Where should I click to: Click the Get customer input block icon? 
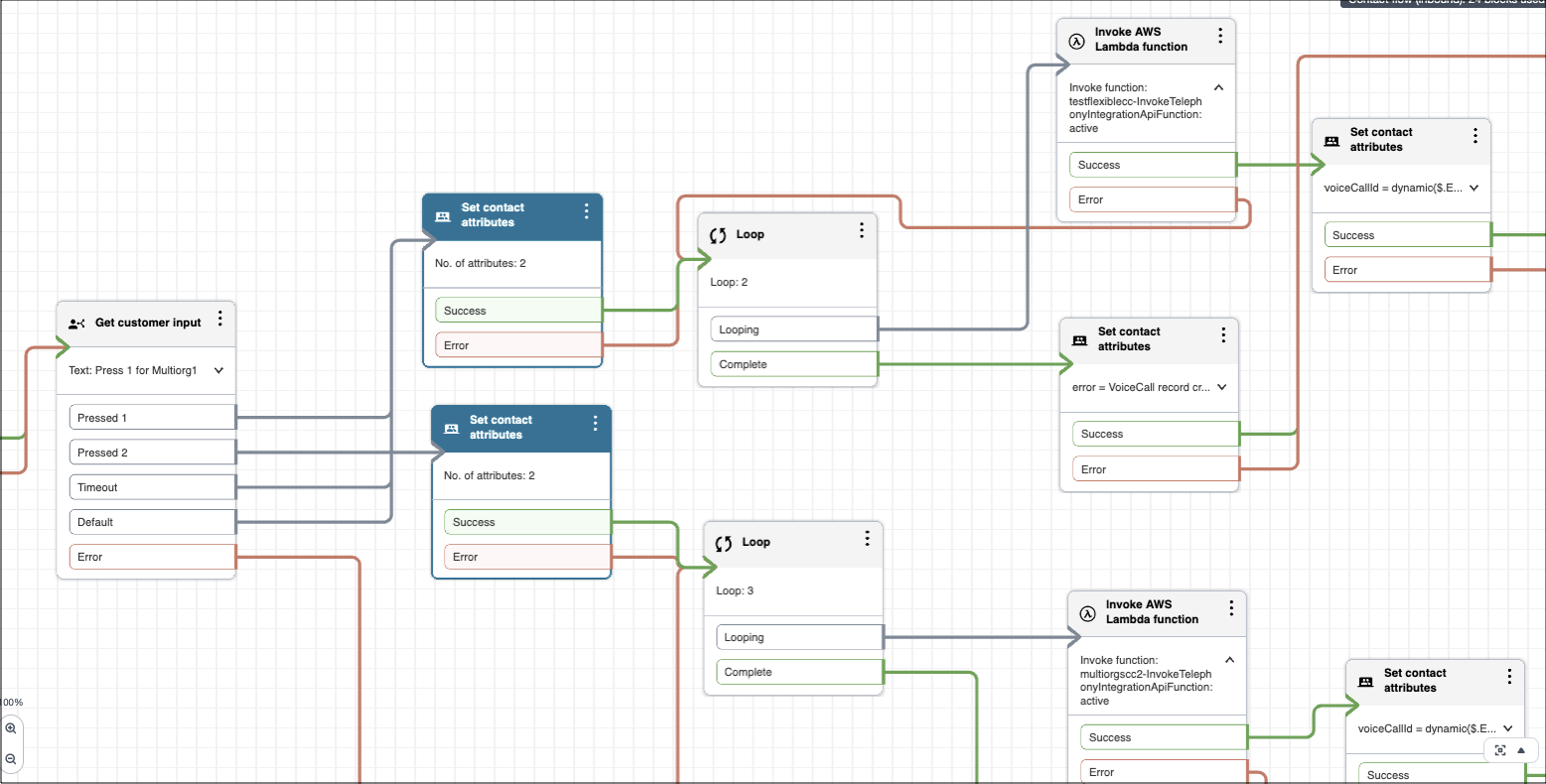(x=76, y=324)
